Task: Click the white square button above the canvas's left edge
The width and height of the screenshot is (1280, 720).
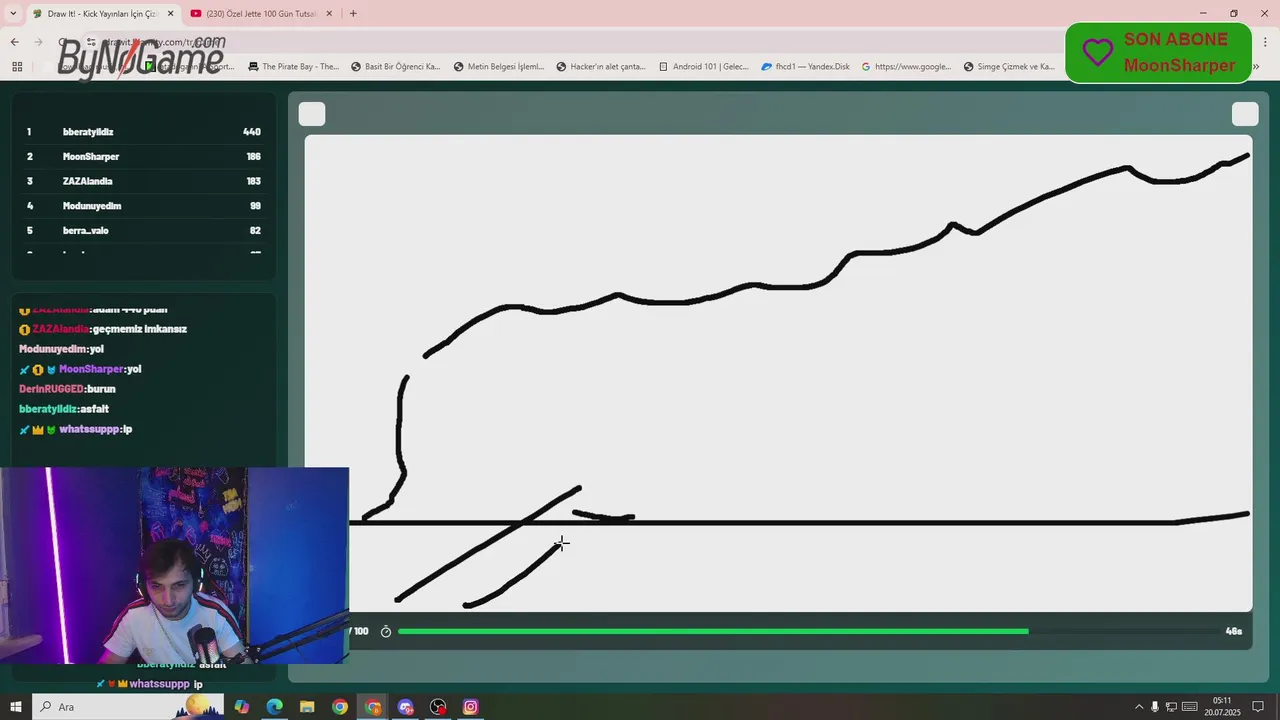Action: [x=312, y=114]
